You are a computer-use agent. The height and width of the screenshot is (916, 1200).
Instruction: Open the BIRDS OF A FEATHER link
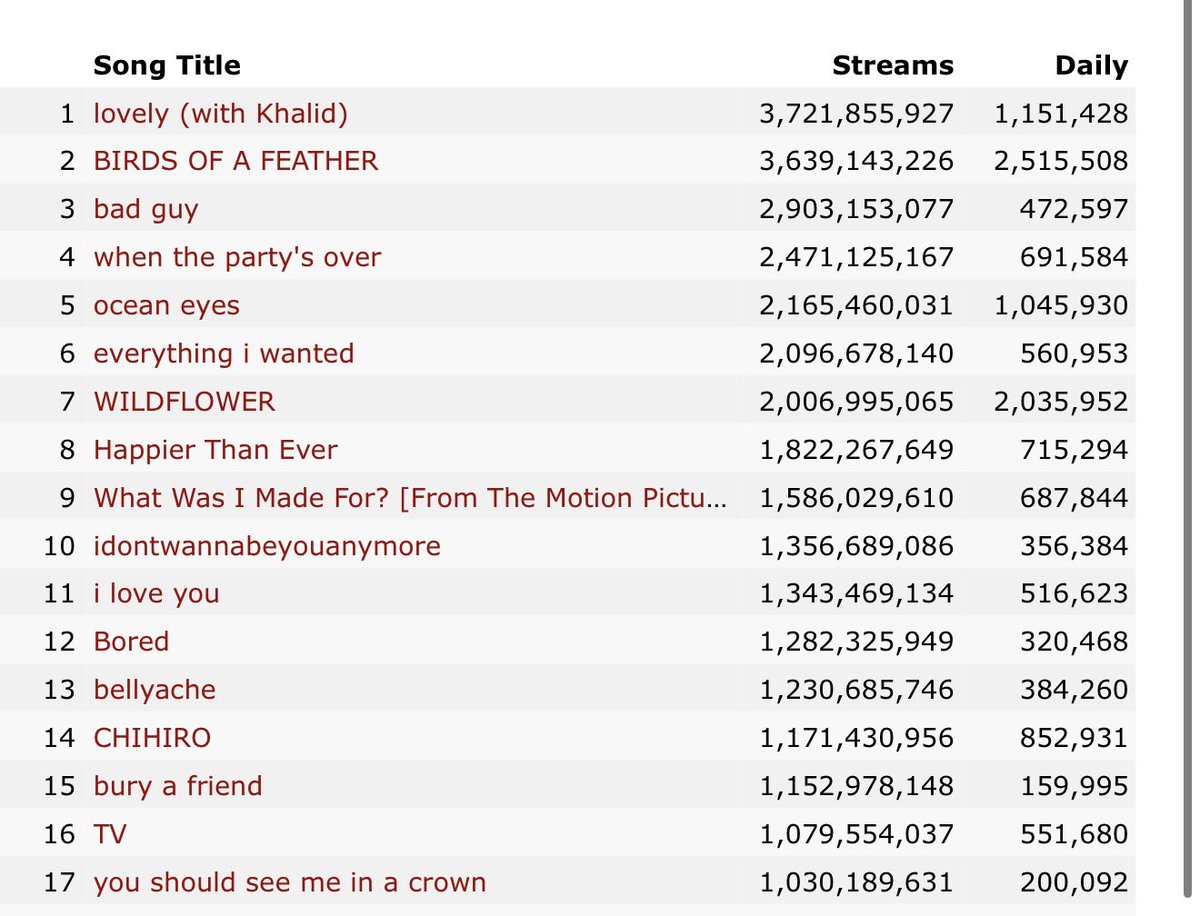(236, 161)
